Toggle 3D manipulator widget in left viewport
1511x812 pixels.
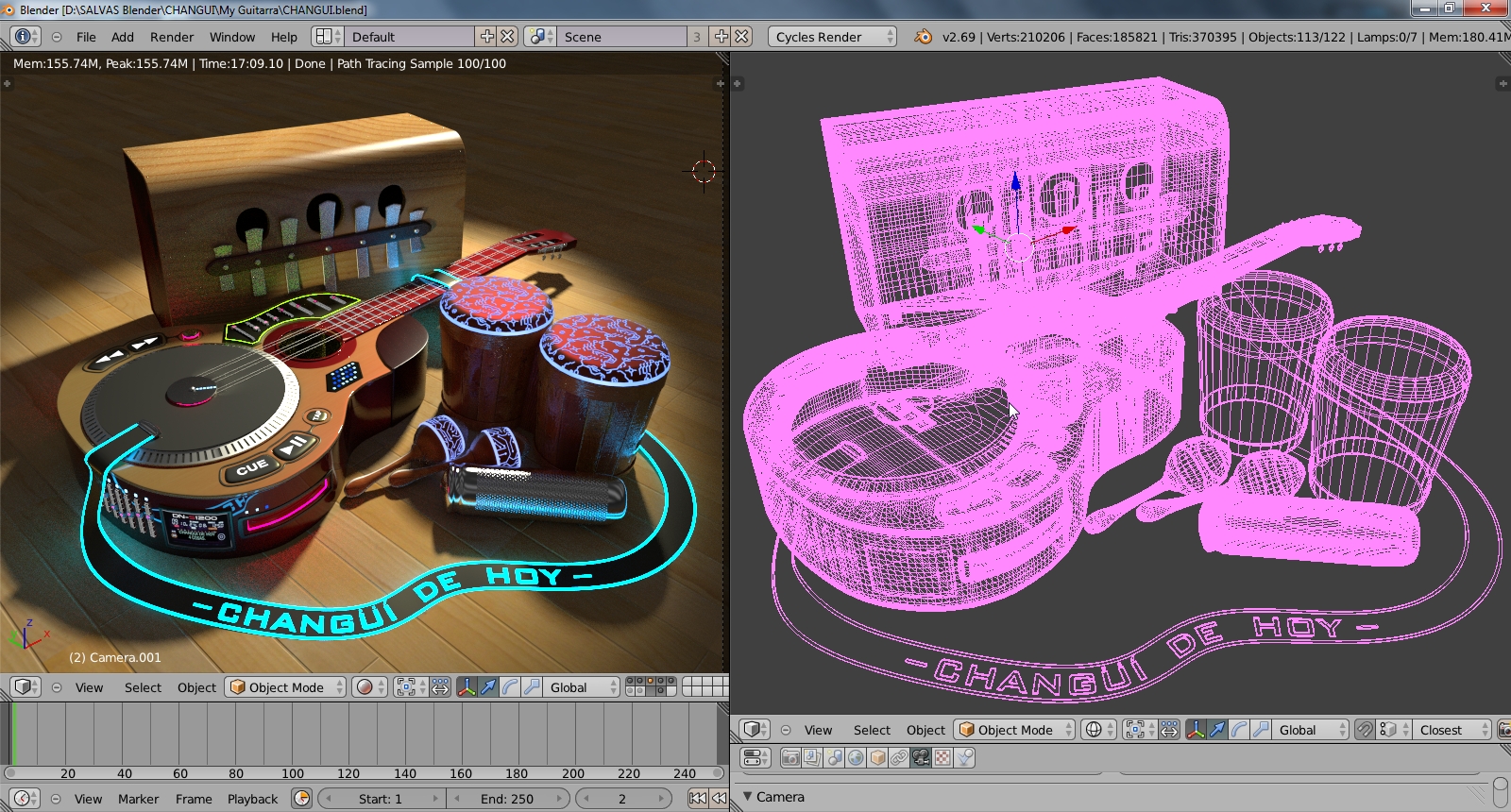pyautogui.click(x=467, y=687)
